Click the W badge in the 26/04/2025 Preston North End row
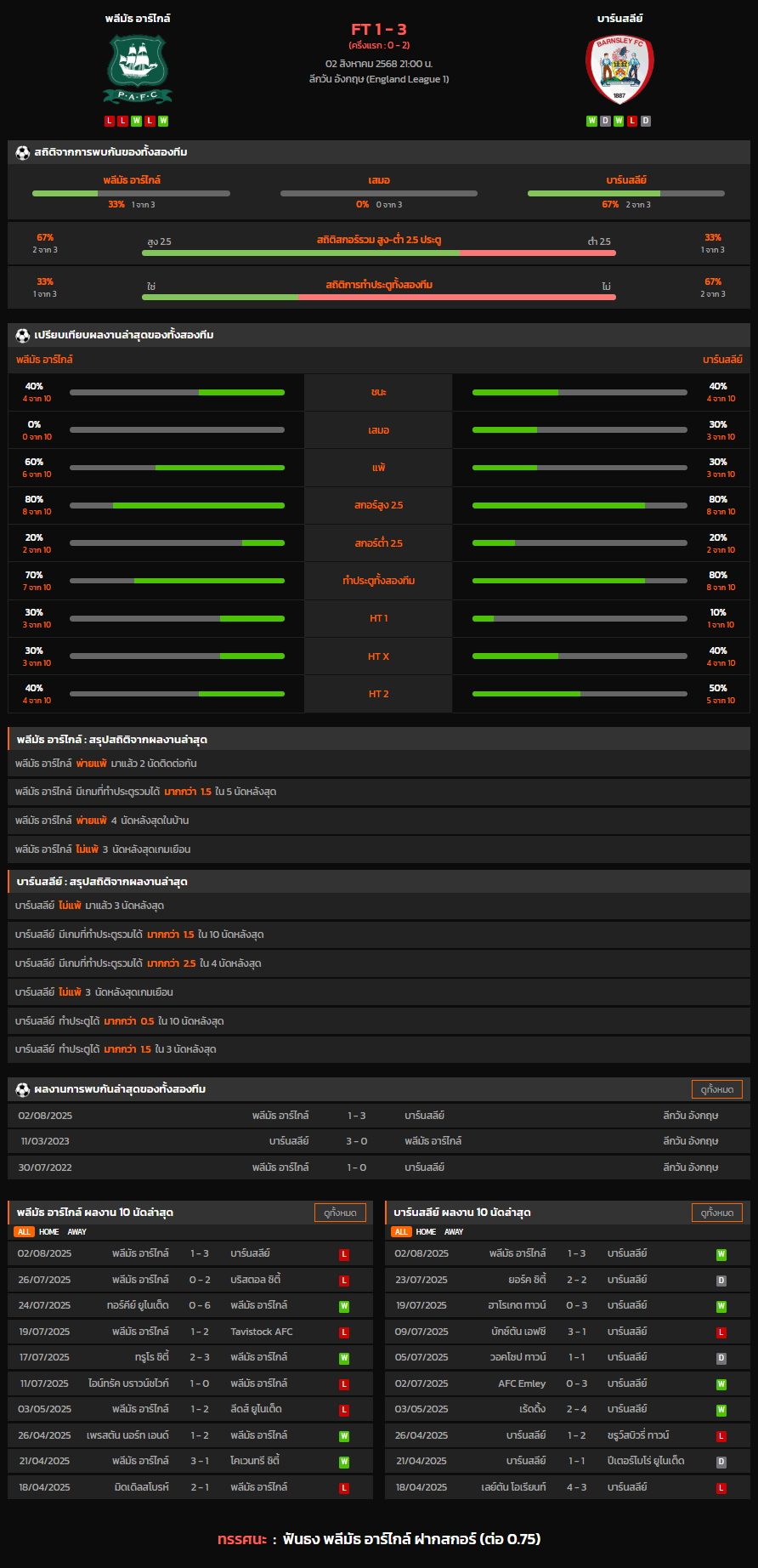 coord(344,1436)
